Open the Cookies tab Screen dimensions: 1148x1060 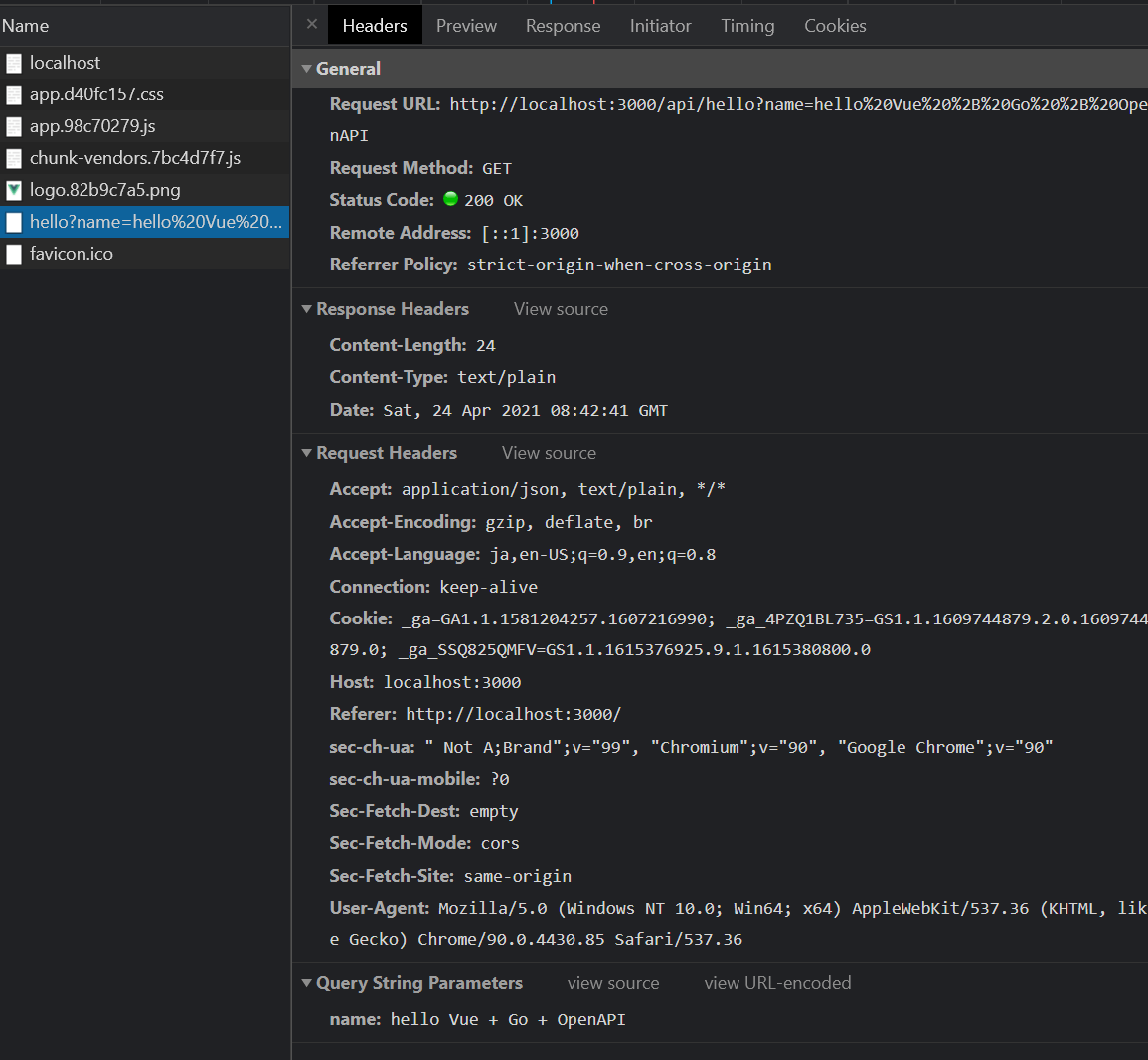click(835, 26)
